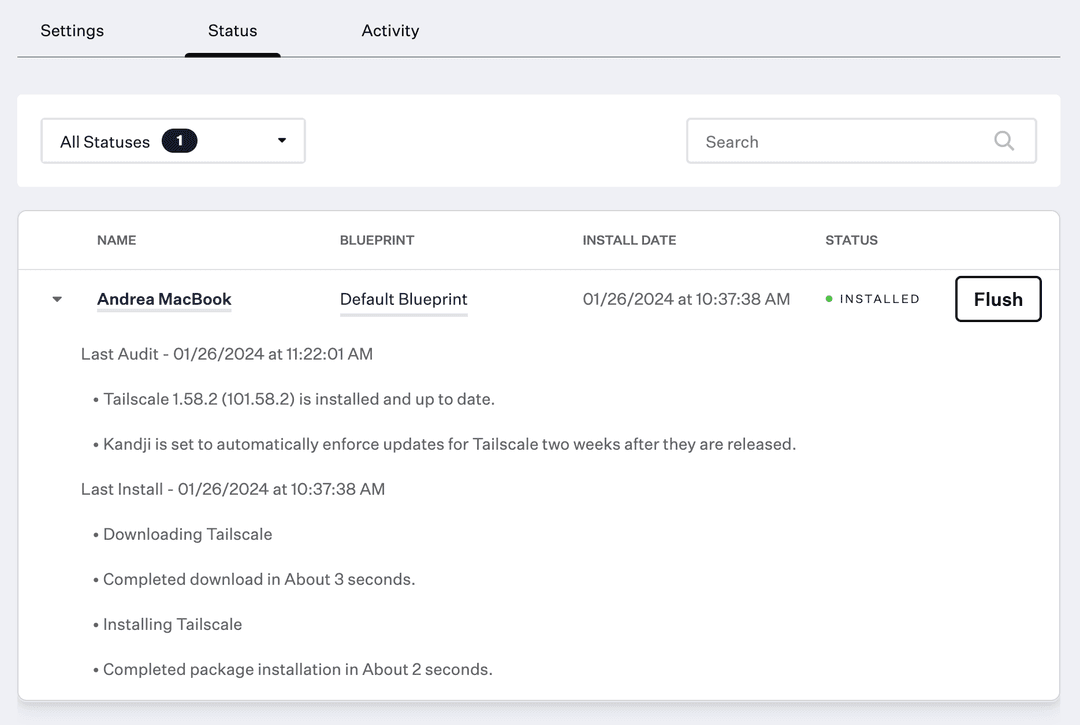Click the caret icon on the statuses filter
1080x725 pixels.
click(281, 140)
